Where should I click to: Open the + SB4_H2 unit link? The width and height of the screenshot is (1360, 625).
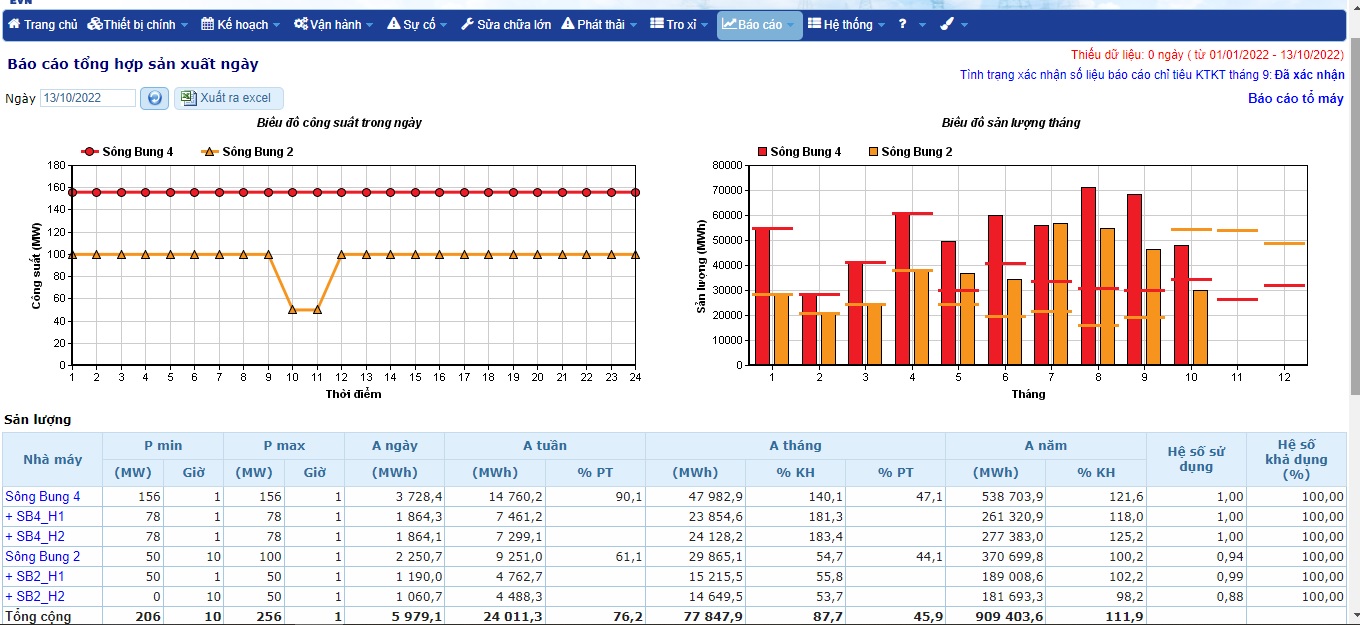[35, 536]
